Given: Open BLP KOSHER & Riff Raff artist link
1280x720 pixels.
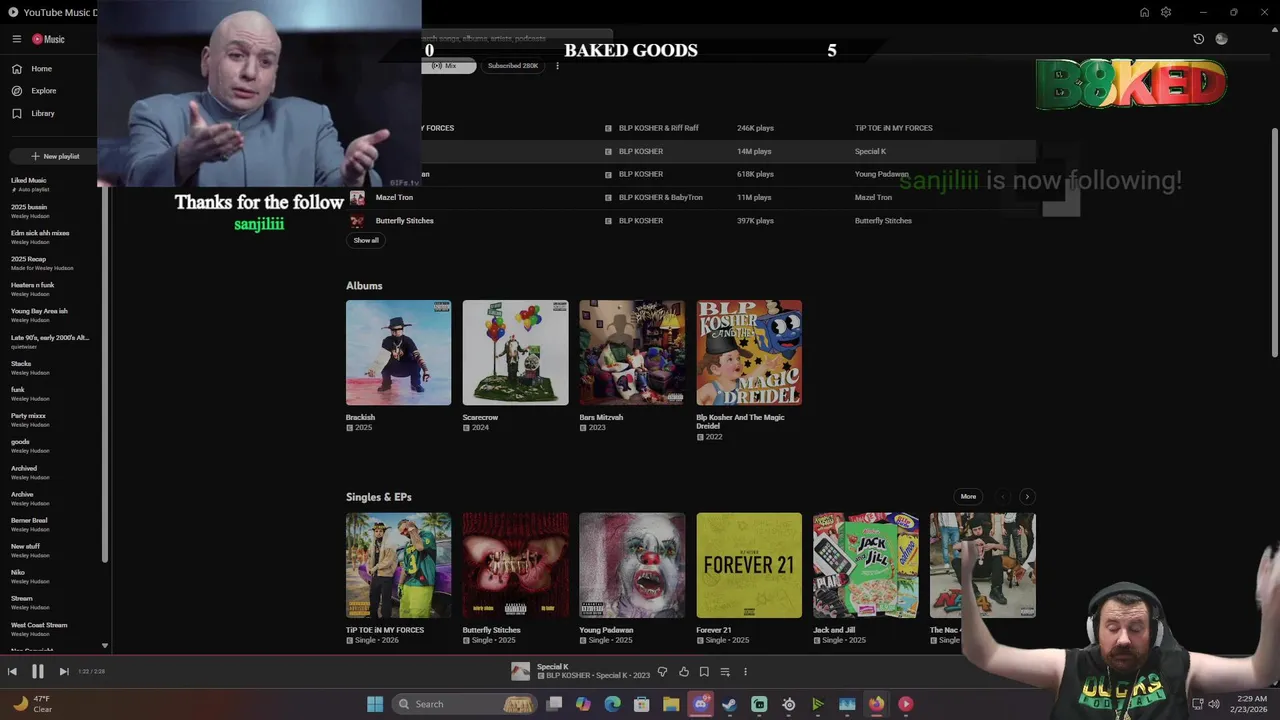Looking at the screenshot, I should point(658,128).
